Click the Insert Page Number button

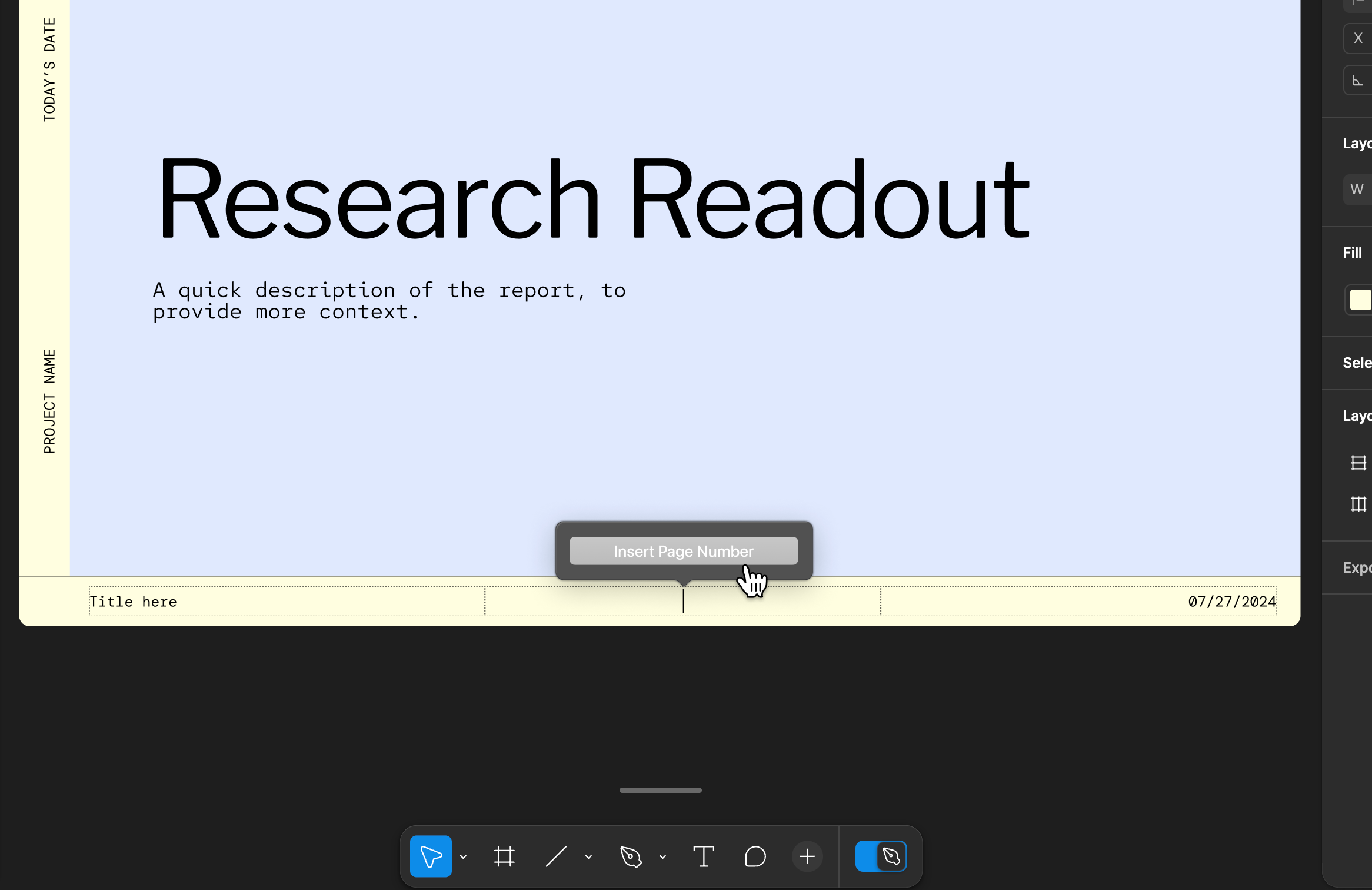(684, 551)
